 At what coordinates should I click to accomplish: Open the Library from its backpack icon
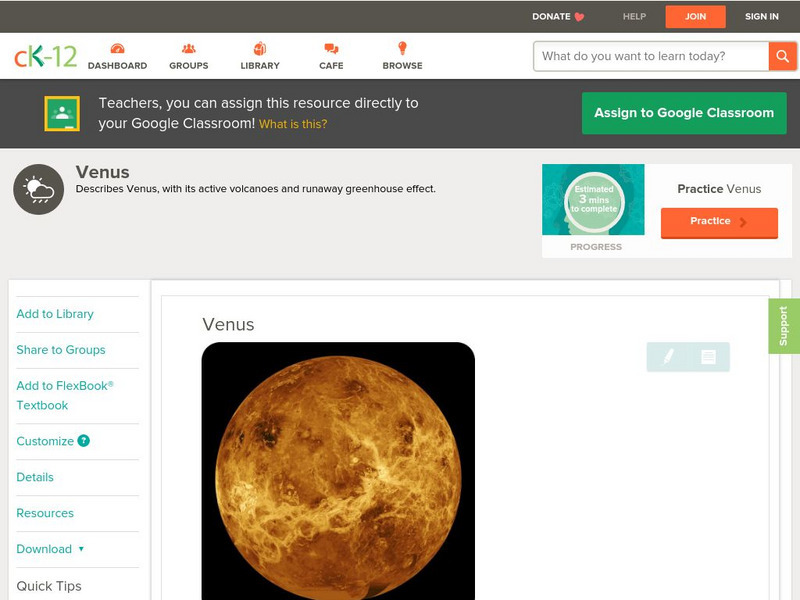click(x=259, y=47)
